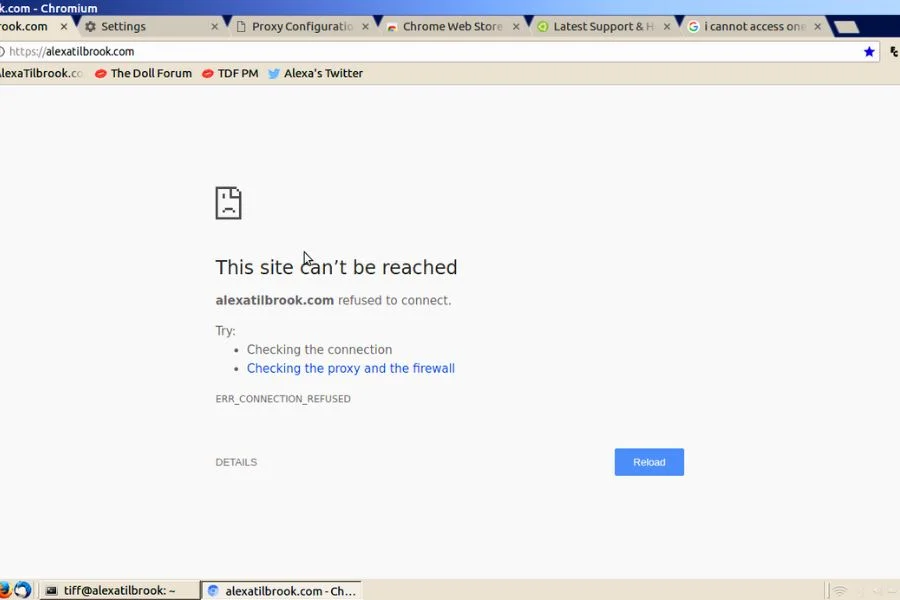Switch to the Proxy Configuration tab
The width and height of the screenshot is (900, 600).
tap(300, 27)
